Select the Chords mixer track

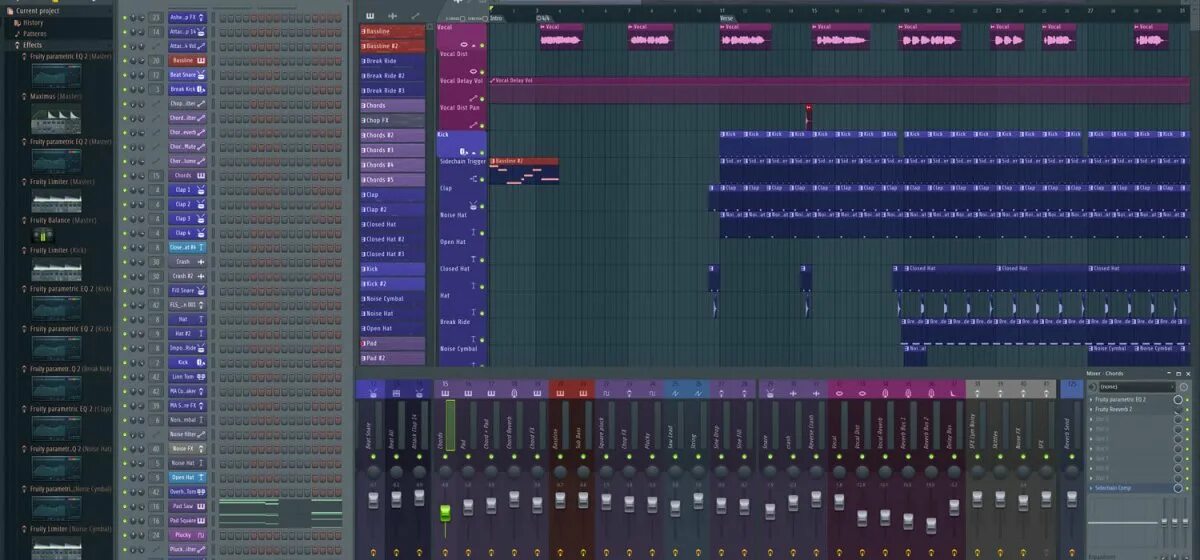(x=444, y=430)
